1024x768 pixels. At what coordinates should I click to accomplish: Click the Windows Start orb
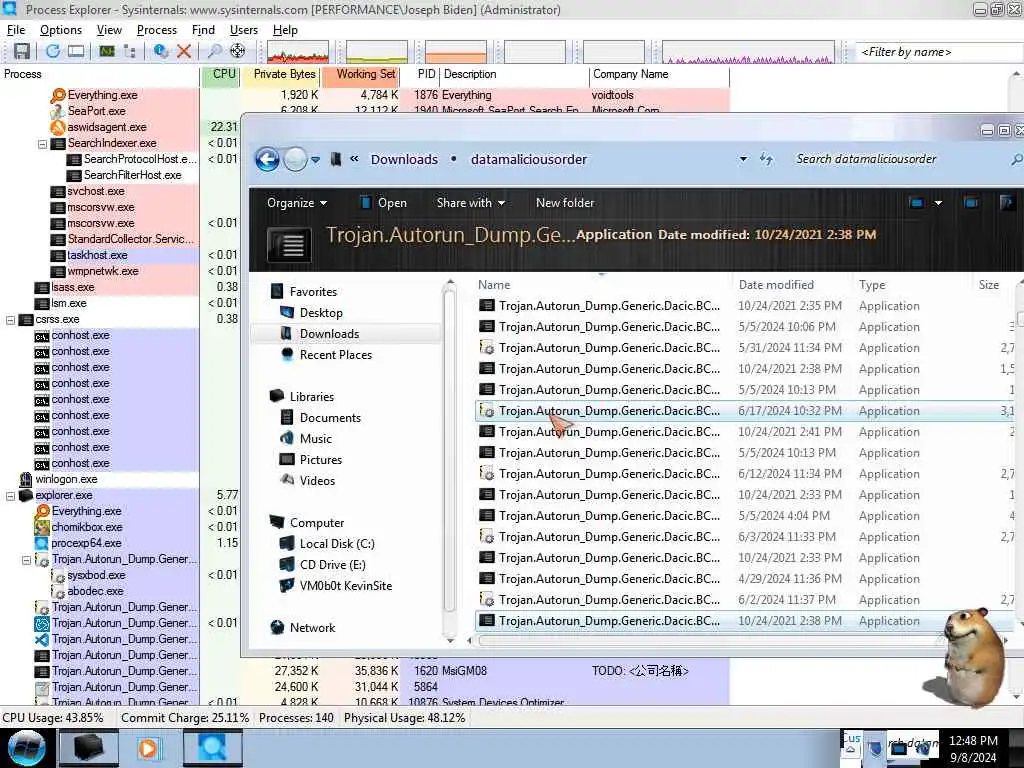(26, 748)
